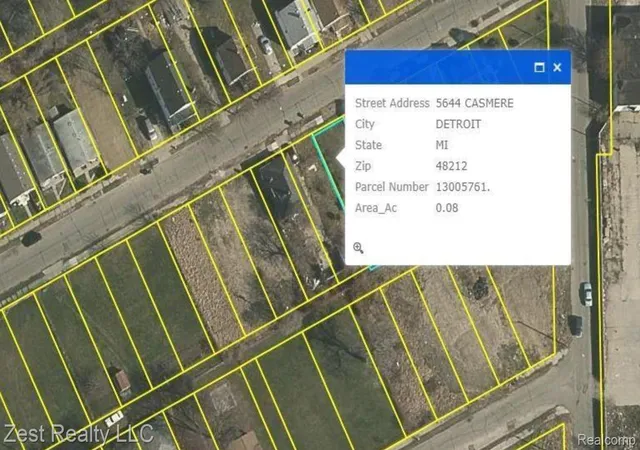Select the state value MI
The height and width of the screenshot is (450, 640).
tap(442, 145)
